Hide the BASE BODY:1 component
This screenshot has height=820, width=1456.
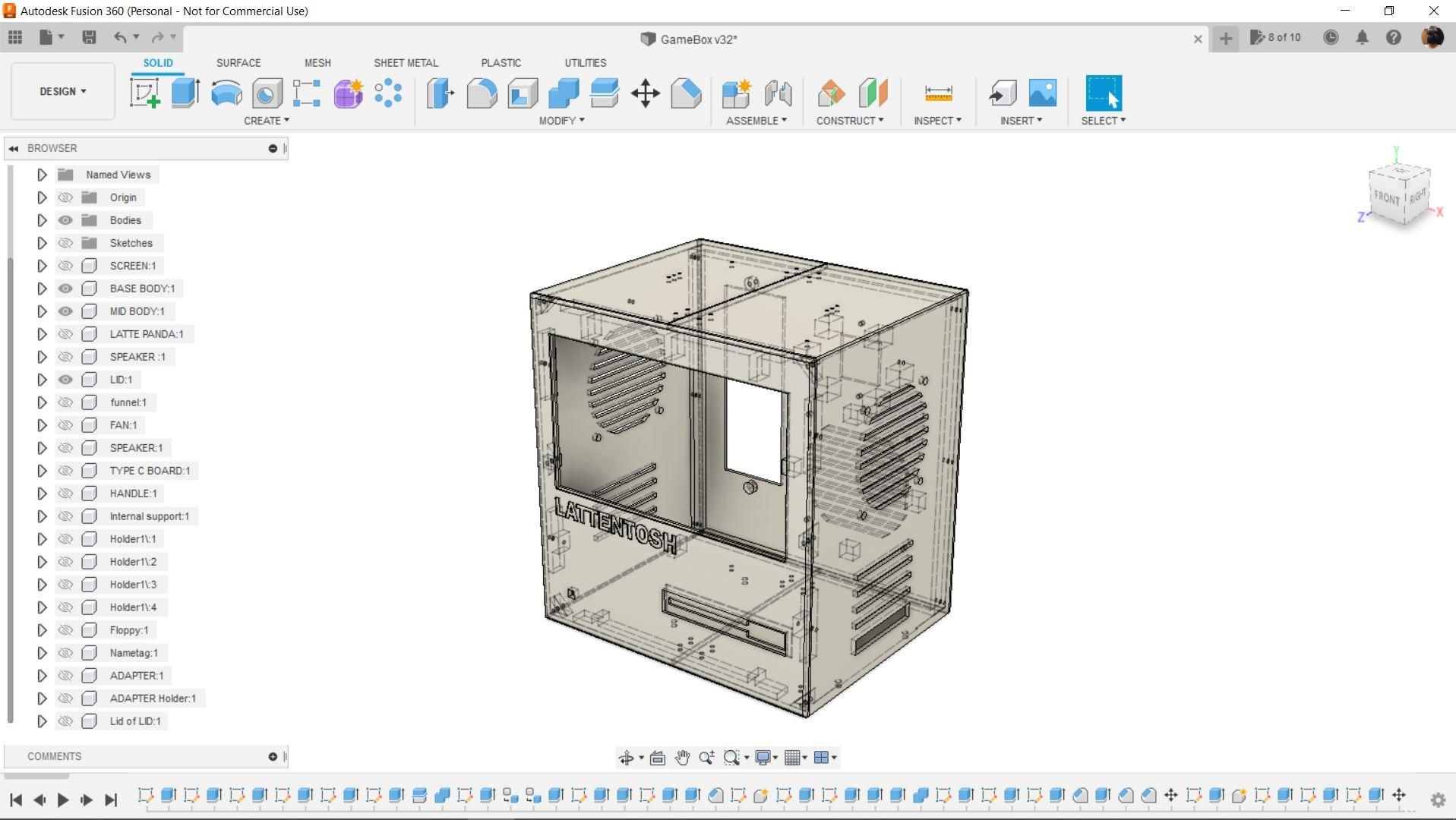tap(65, 289)
